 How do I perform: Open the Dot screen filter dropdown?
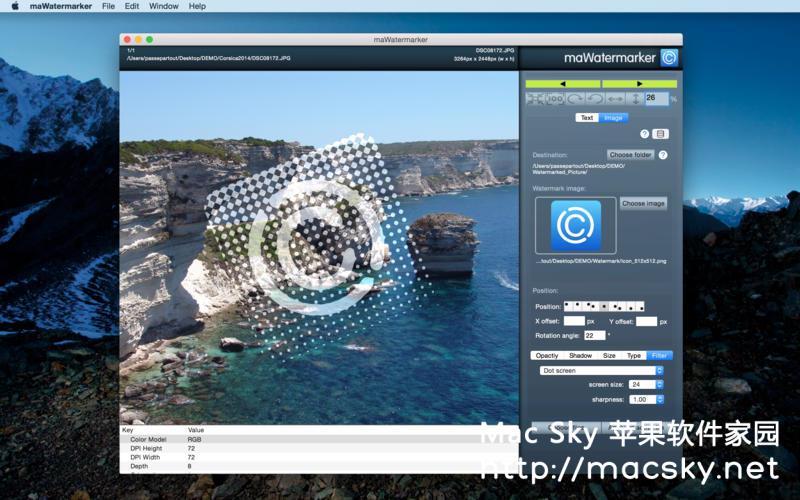click(602, 370)
